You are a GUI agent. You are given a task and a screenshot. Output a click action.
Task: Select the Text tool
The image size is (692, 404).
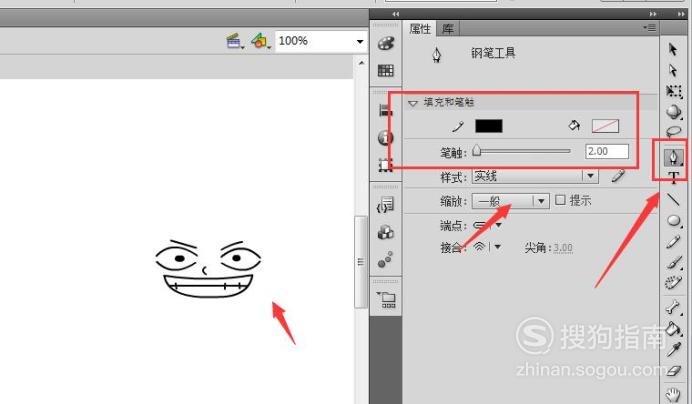673,177
